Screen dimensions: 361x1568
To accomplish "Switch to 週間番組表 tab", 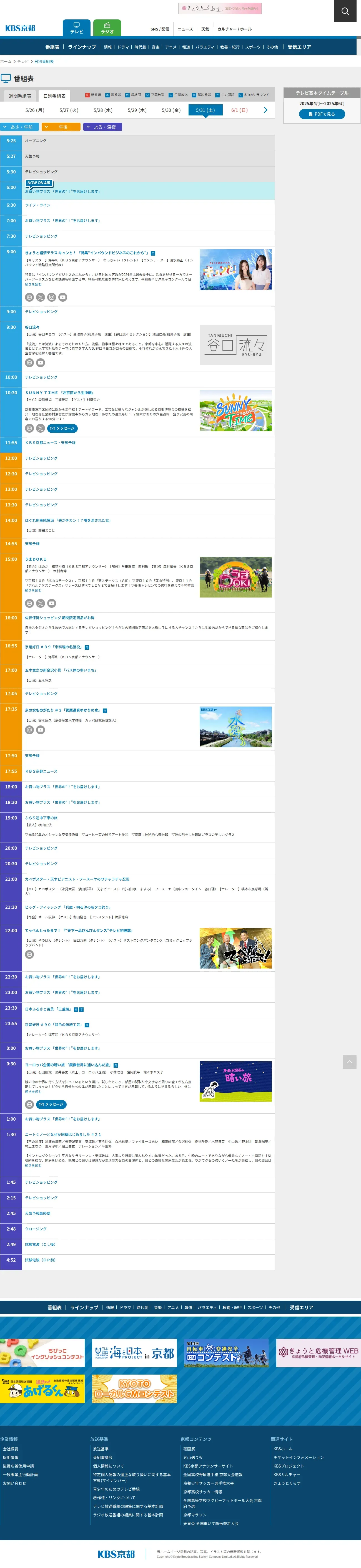I will [20, 96].
